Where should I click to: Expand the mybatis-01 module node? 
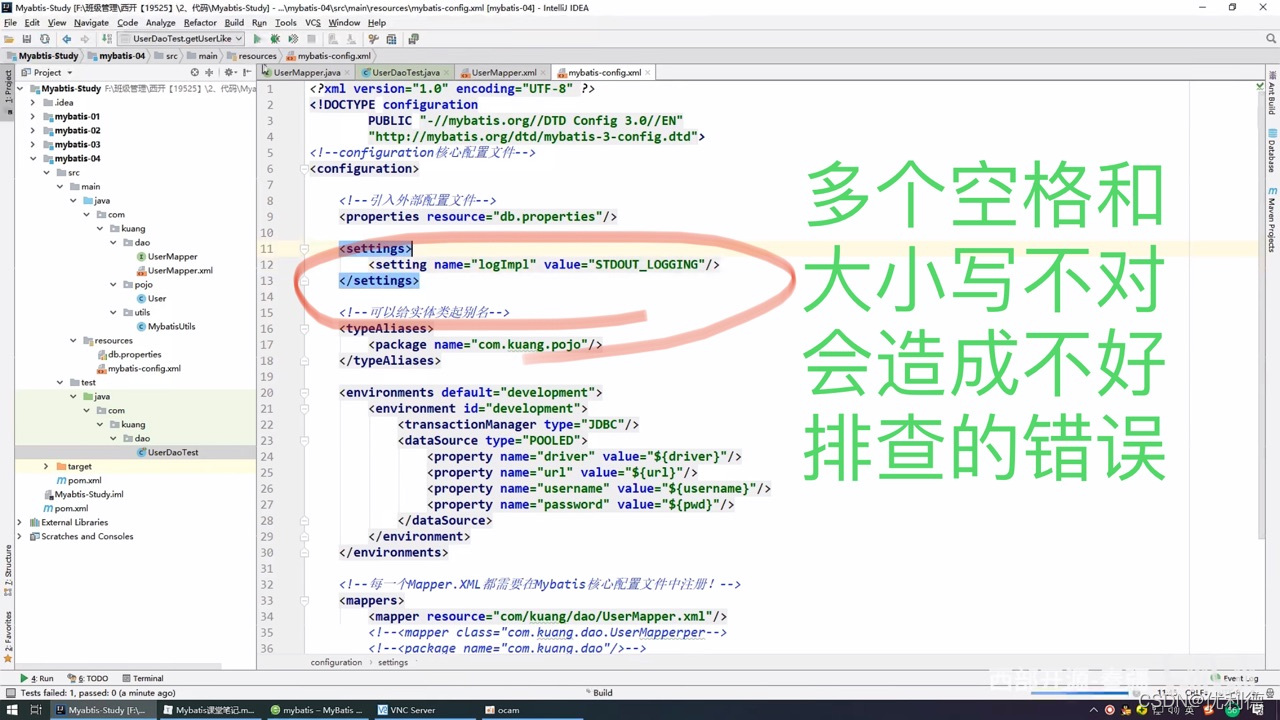[x=33, y=116]
